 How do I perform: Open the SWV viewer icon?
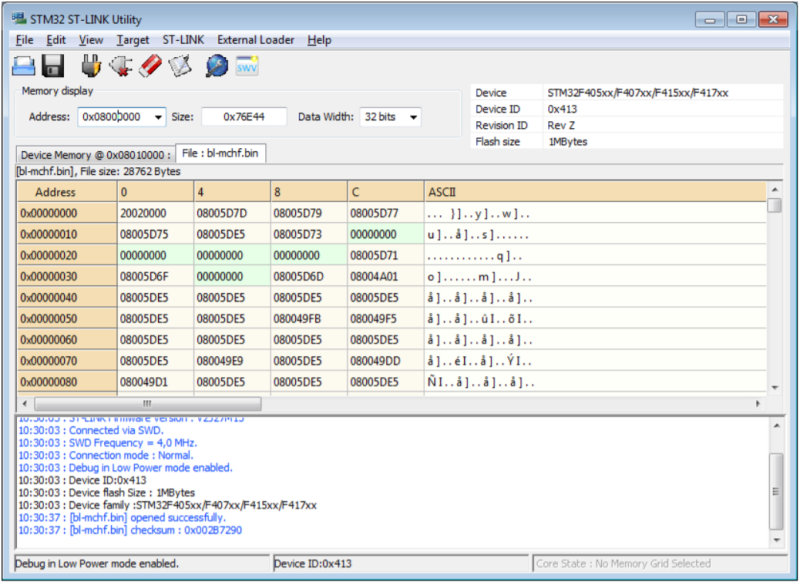point(247,66)
